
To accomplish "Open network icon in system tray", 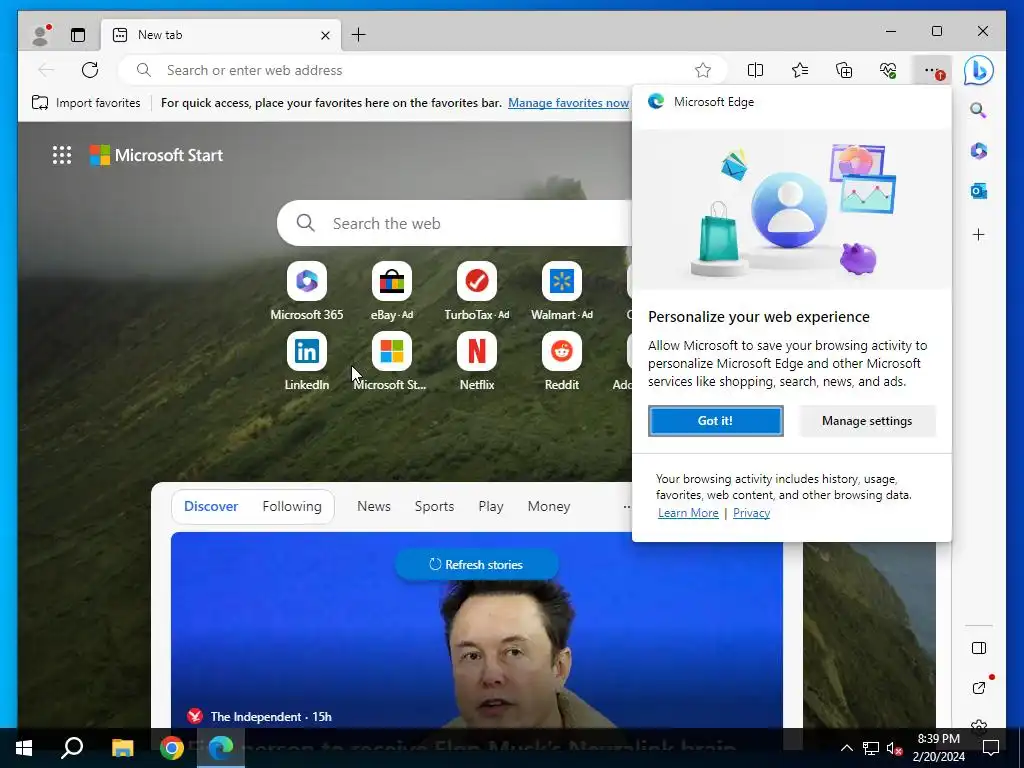I will pos(871,748).
